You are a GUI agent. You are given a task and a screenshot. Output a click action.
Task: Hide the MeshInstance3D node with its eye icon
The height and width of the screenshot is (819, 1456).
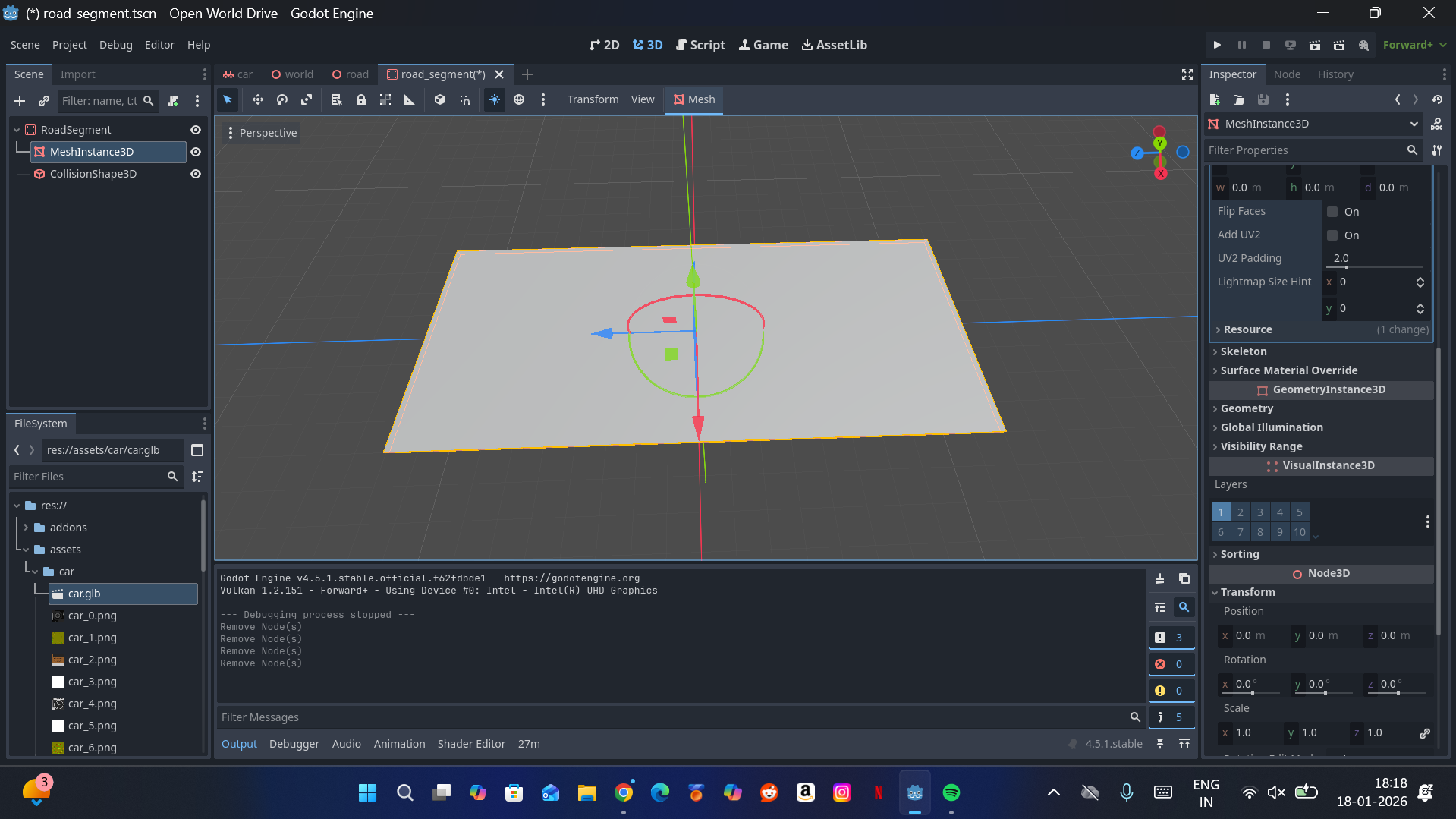(x=196, y=152)
